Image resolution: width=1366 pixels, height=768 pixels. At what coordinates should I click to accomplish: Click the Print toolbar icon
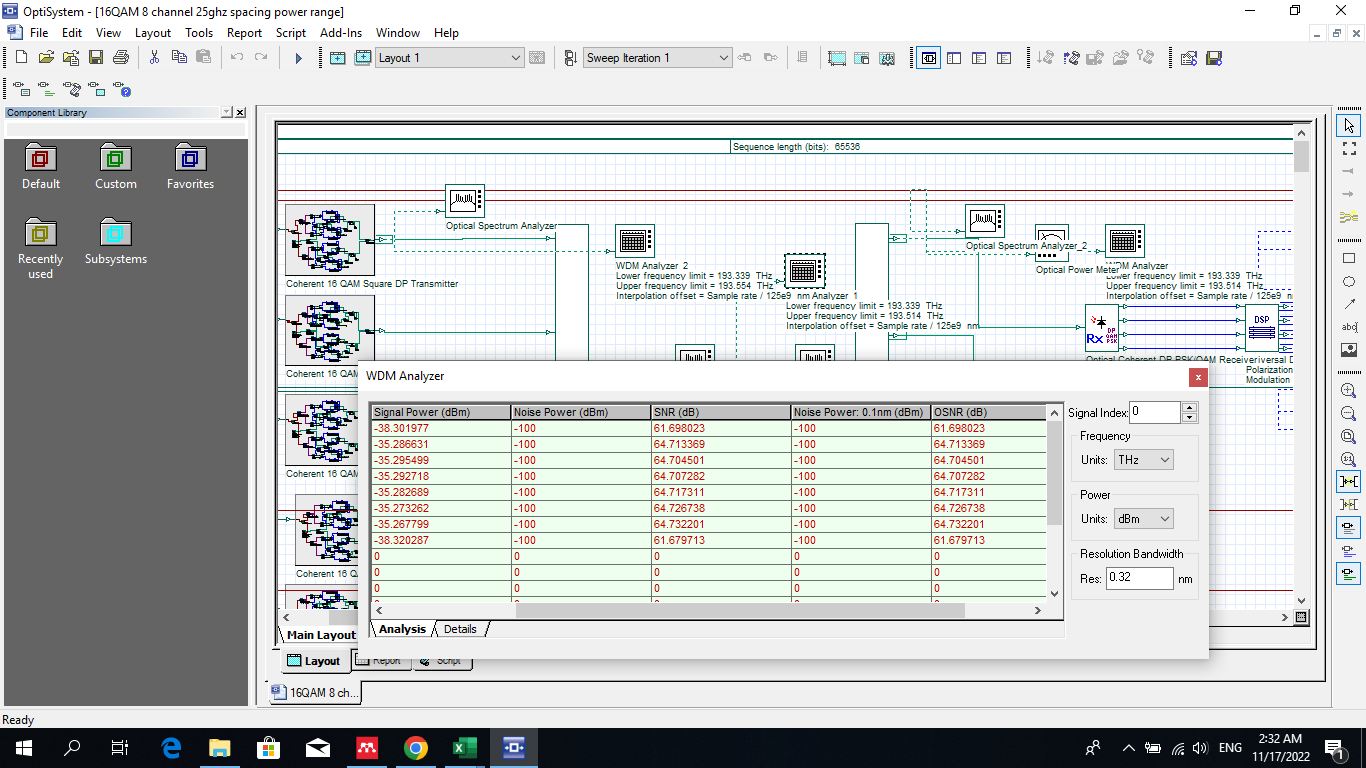coord(120,57)
